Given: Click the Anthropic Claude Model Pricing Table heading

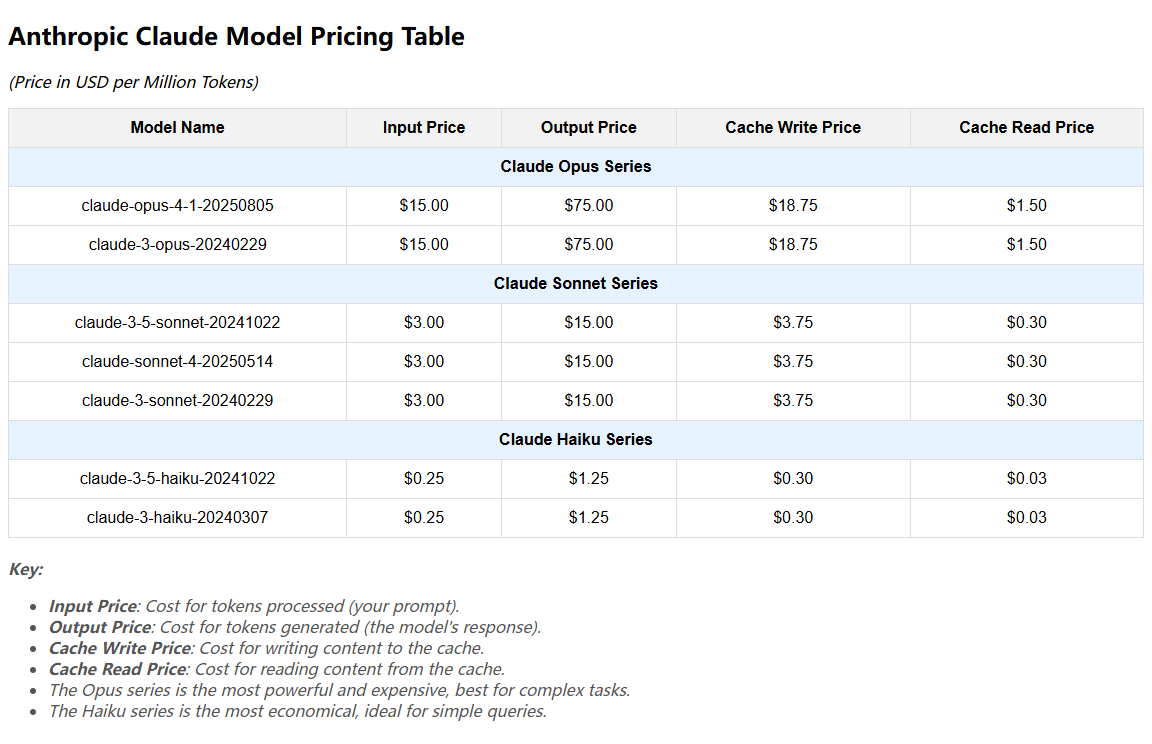Looking at the screenshot, I should click(237, 37).
